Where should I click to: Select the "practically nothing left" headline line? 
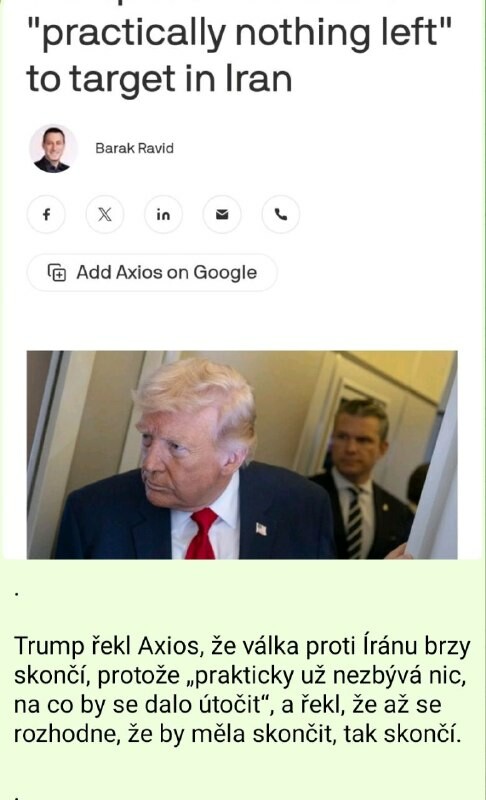tap(239, 33)
